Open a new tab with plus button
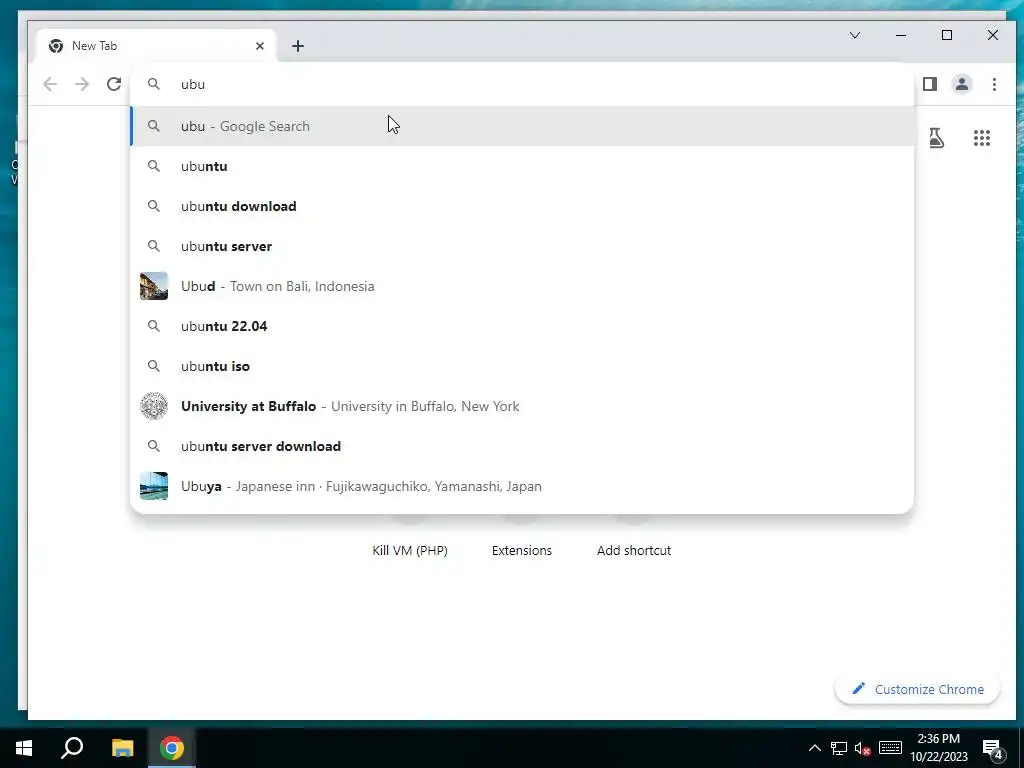The width and height of the screenshot is (1024, 768). pyautogui.click(x=298, y=46)
